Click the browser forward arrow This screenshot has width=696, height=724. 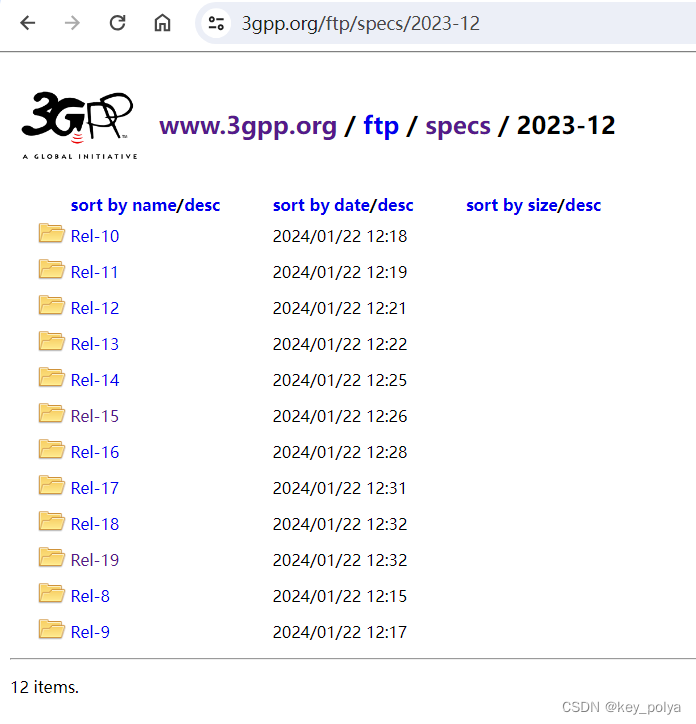coord(72,23)
